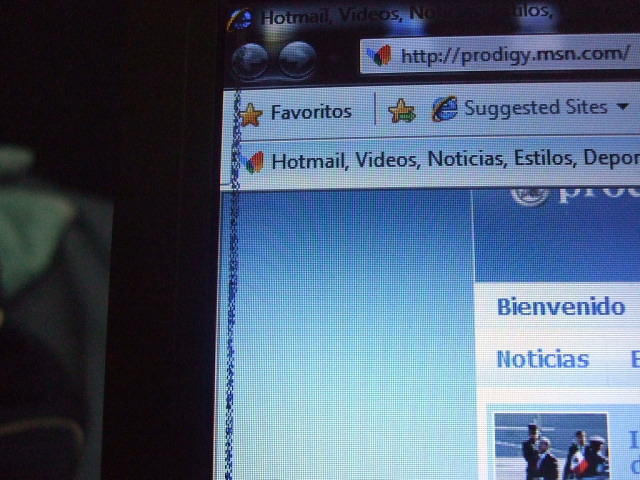Click the Internet Explorer icon in title bar
This screenshot has width=640, height=480.
[x=240, y=20]
